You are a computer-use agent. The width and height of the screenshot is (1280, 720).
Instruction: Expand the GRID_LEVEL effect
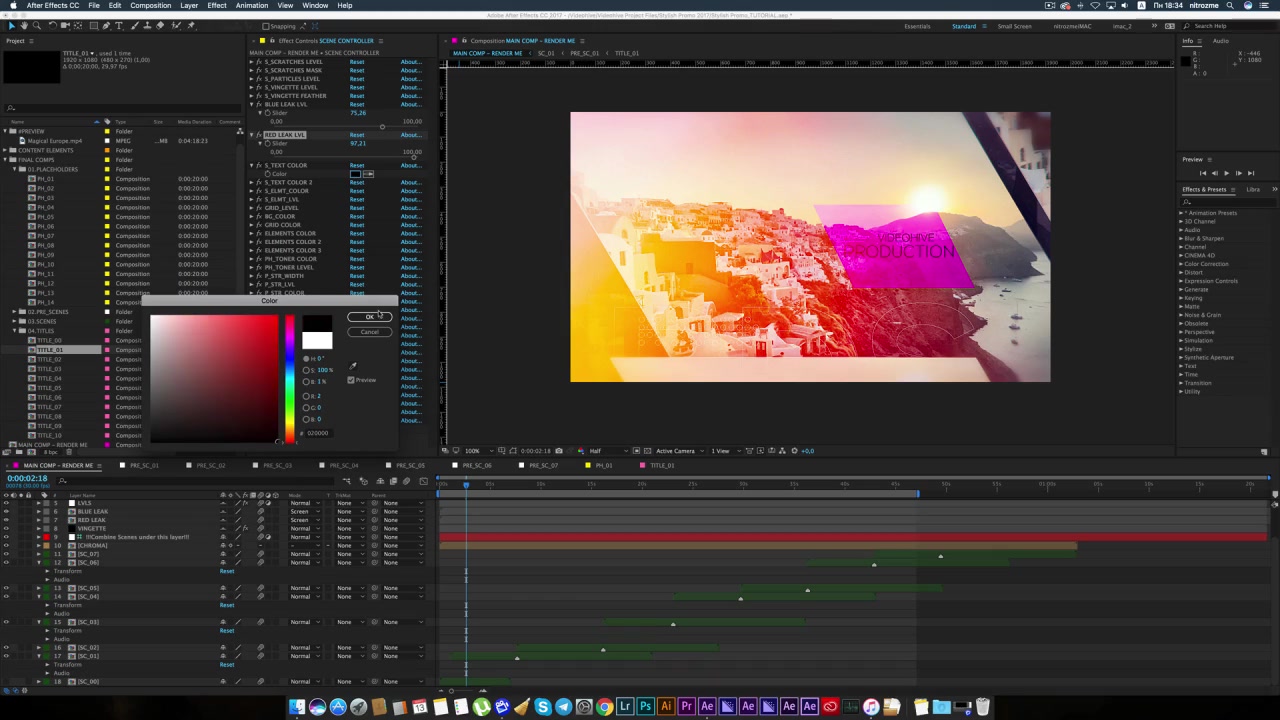click(x=252, y=208)
